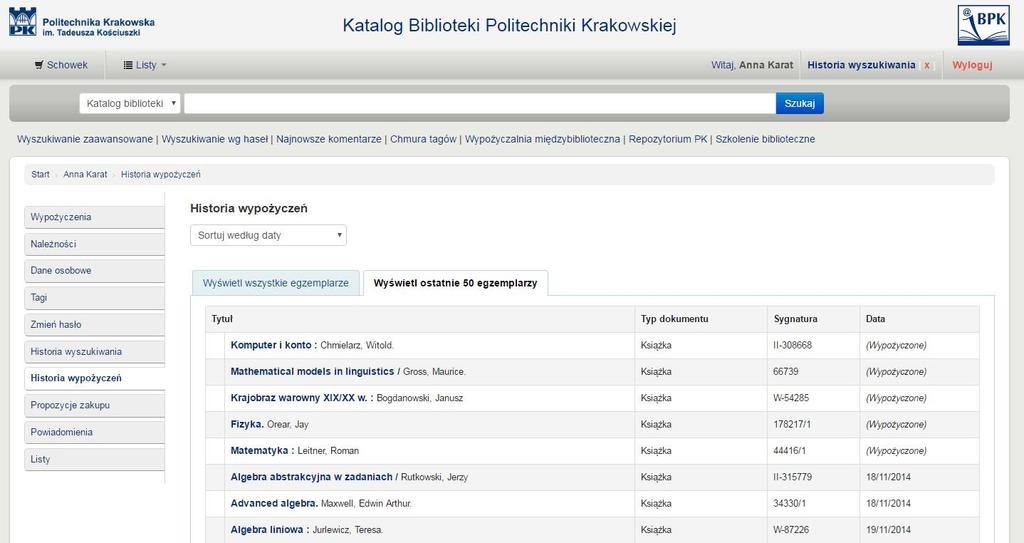The width and height of the screenshot is (1024, 543).
Task: Select Historia wypożyczeń in sidebar
Action: (x=94, y=378)
